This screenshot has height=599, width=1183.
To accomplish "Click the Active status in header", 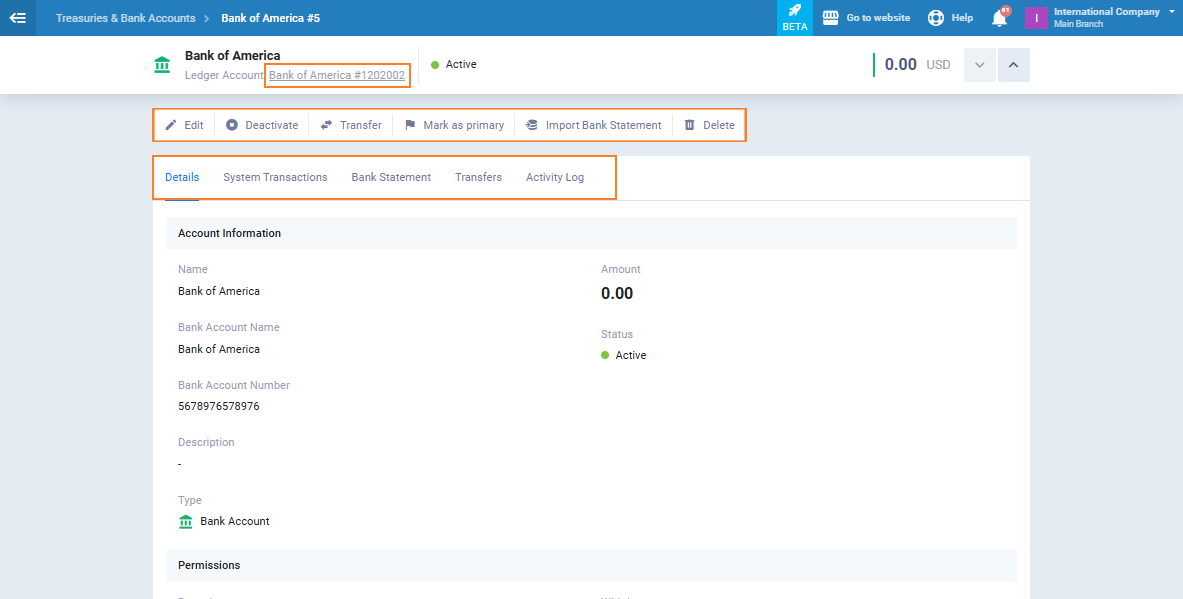I will coord(453,64).
